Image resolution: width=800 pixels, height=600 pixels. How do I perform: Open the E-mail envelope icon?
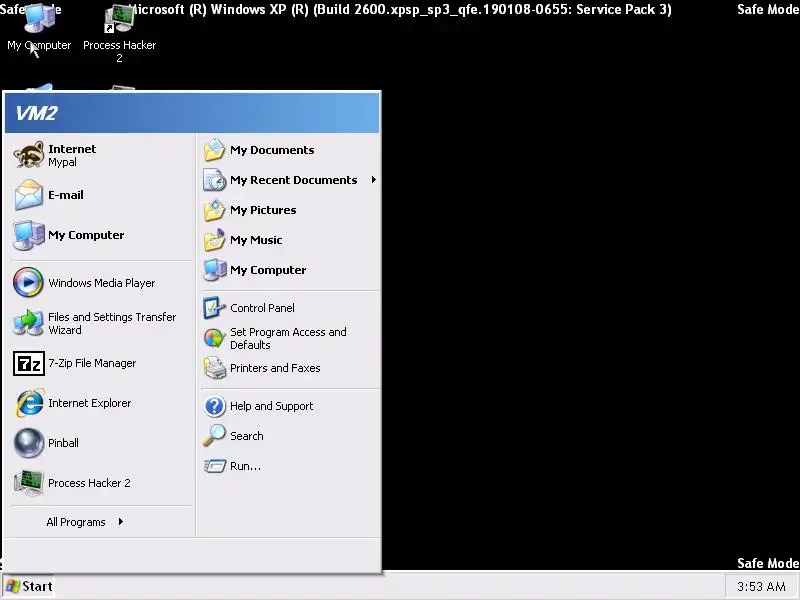[29, 195]
